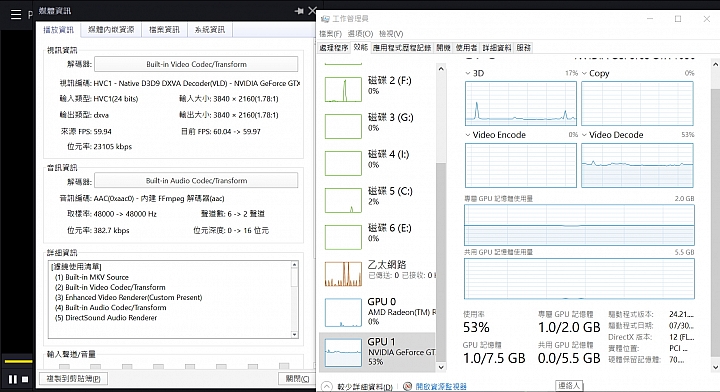Stop playback with the stop button
This screenshot has height=392, width=720.
[25, 379]
